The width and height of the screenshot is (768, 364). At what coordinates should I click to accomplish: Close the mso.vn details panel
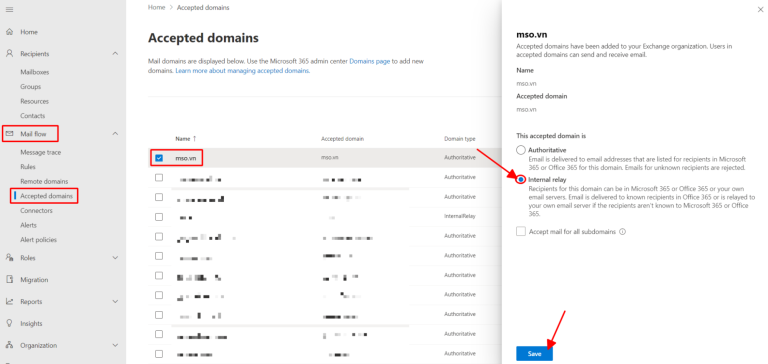pyautogui.click(x=760, y=10)
